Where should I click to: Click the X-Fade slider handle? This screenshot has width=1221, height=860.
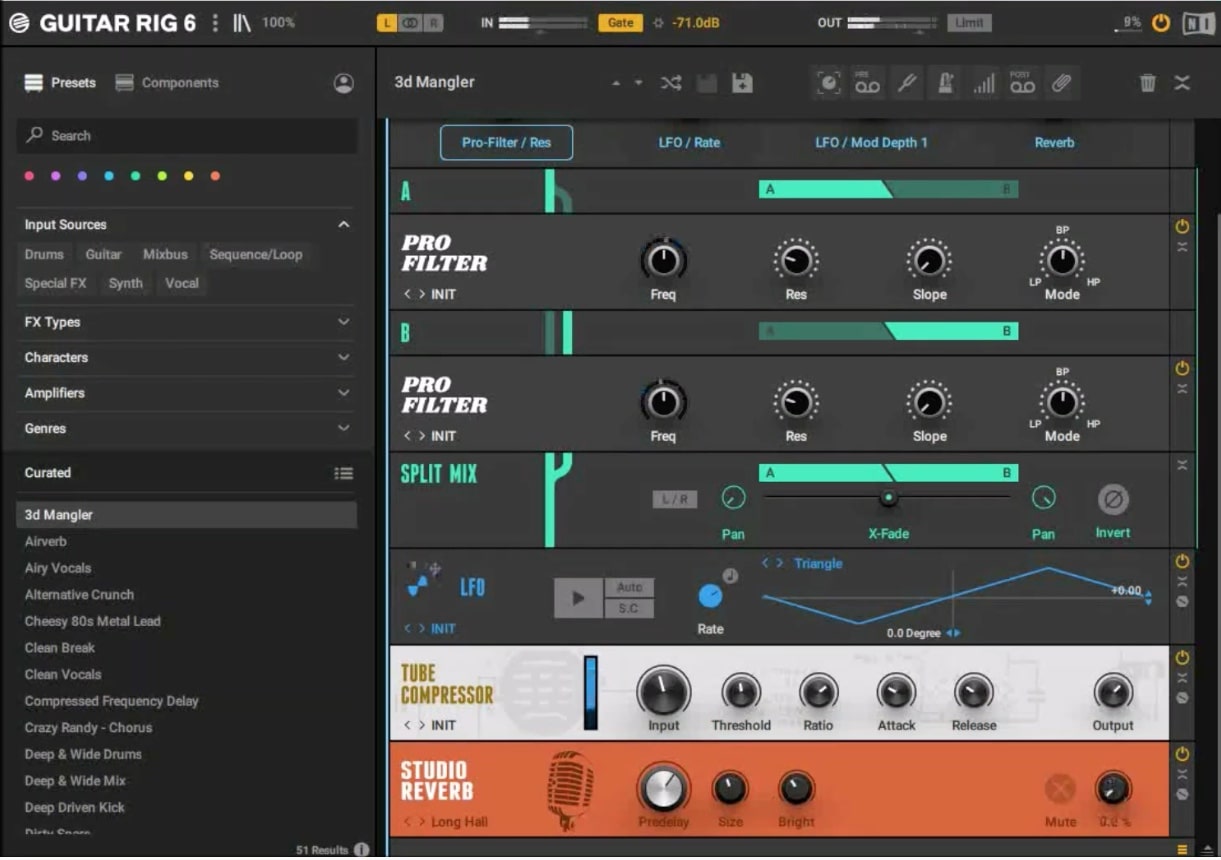[887, 497]
